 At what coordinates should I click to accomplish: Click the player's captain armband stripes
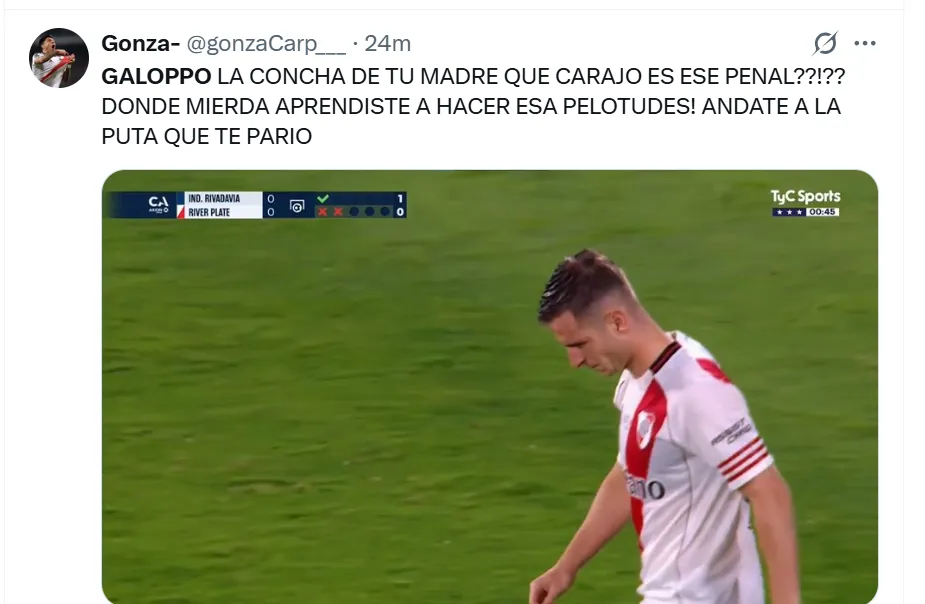tap(744, 458)
